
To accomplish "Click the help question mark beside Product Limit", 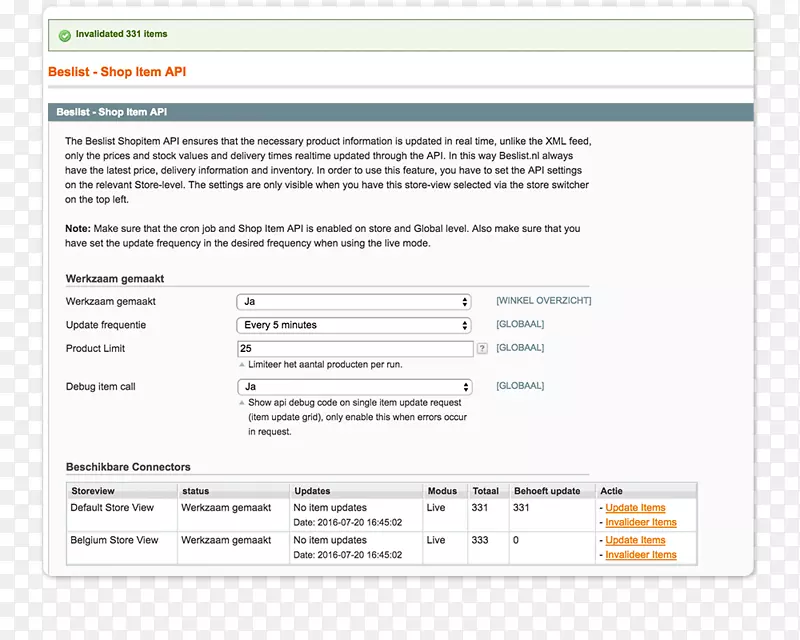I will point(482,349).
